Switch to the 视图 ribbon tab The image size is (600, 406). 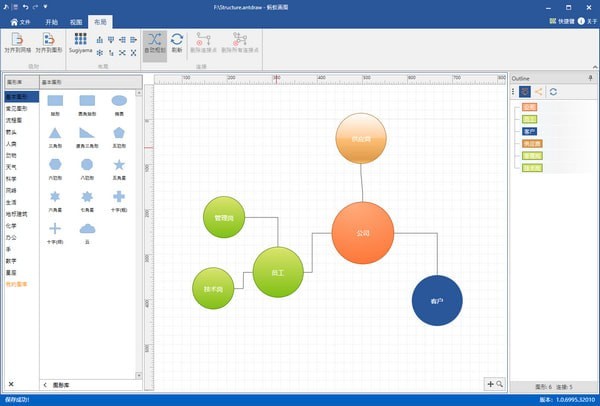pos(76,21)
